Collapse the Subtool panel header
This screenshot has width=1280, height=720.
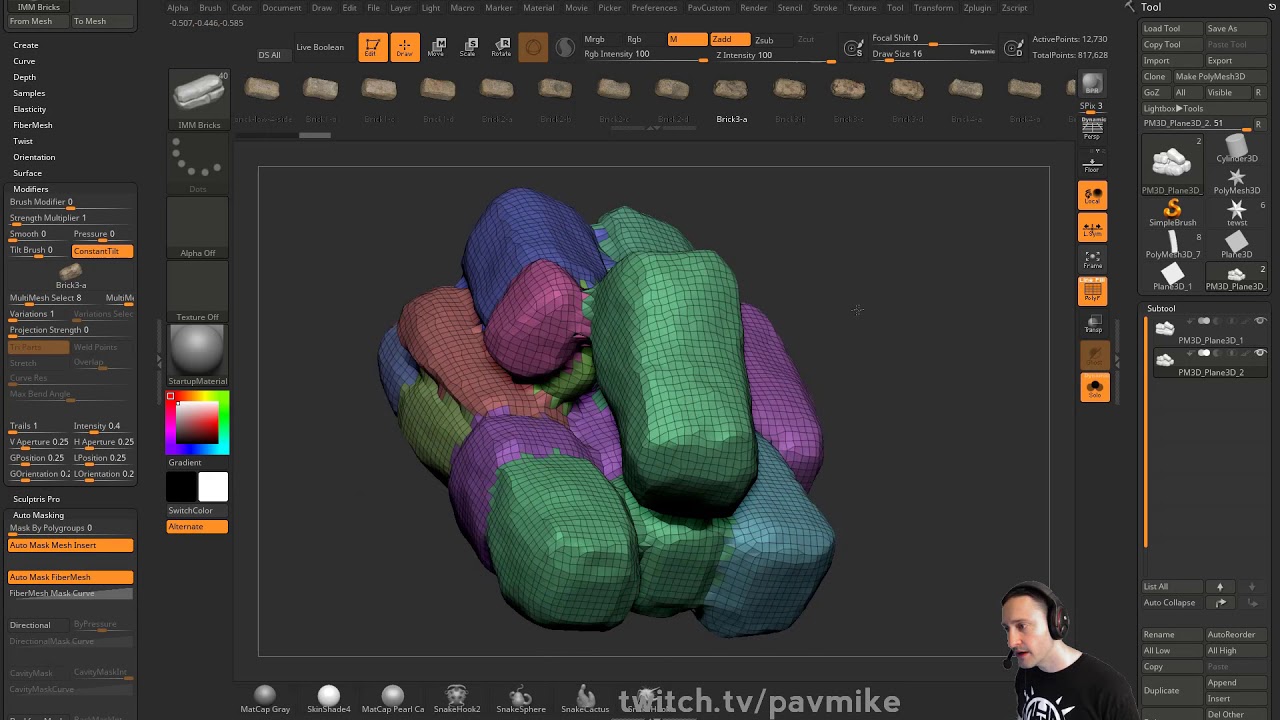click(1161, 308)
